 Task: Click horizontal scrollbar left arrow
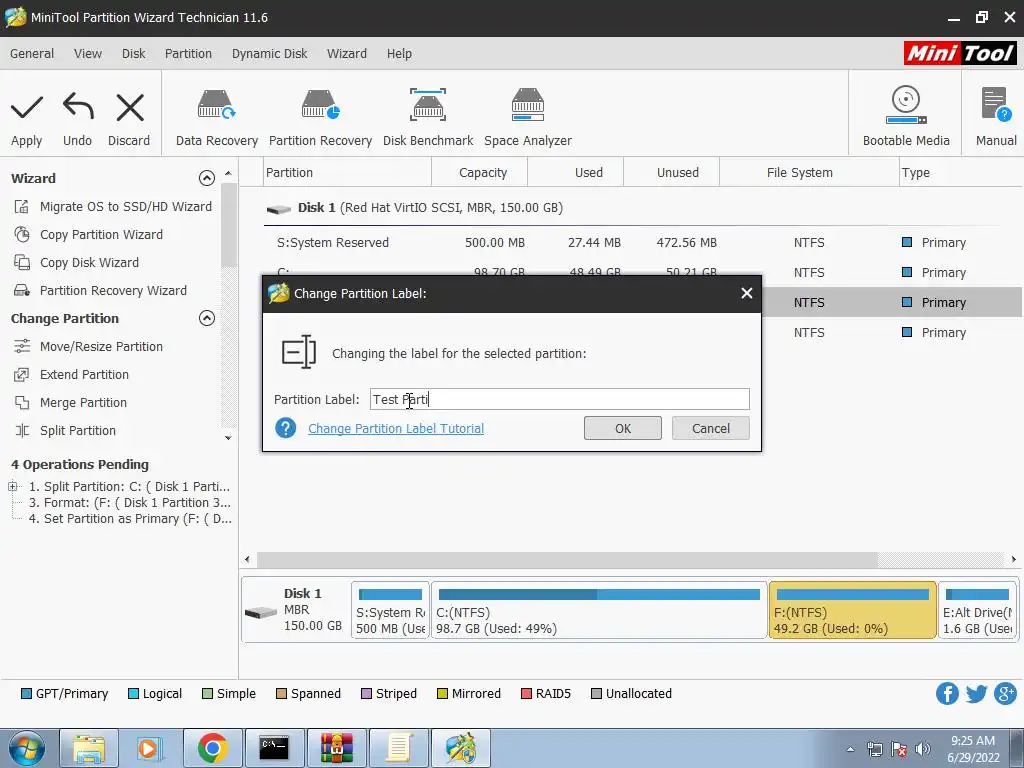click(x=247, y=559)
